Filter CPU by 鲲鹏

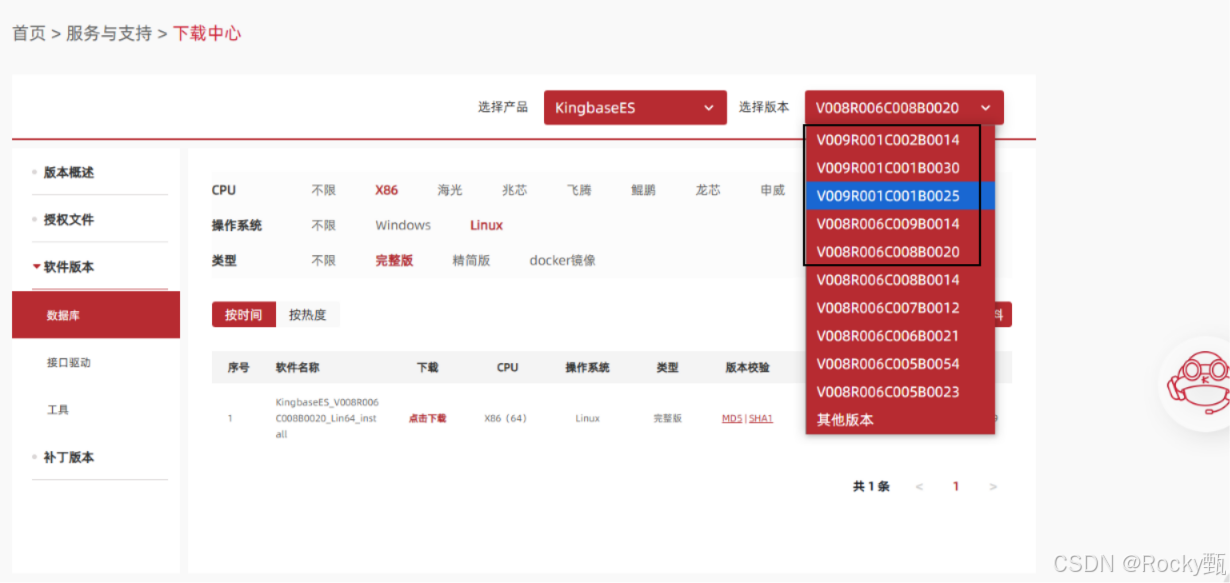[643, 190]
